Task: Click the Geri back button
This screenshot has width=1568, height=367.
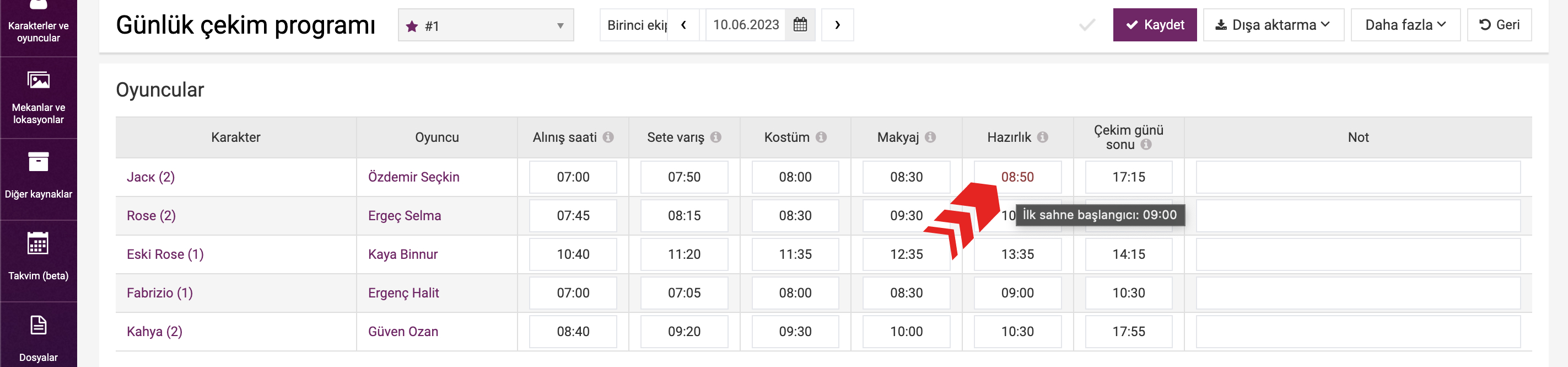Action: click(1499, 25)
